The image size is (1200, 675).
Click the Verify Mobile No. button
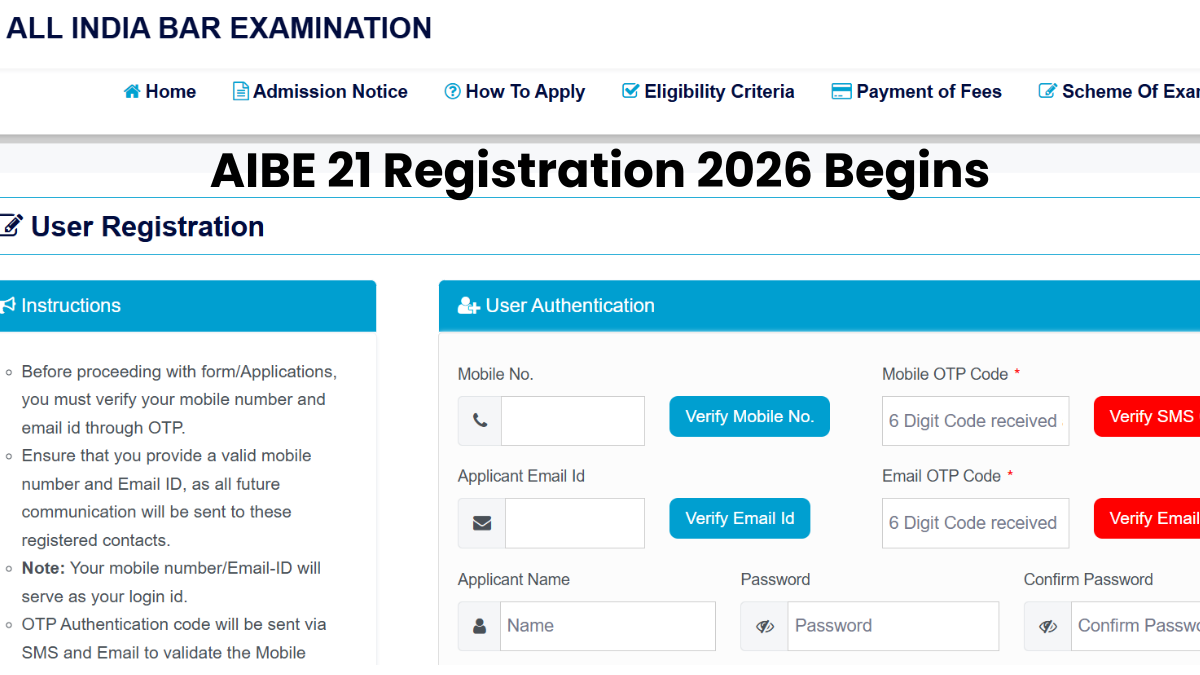pos(749,416)
